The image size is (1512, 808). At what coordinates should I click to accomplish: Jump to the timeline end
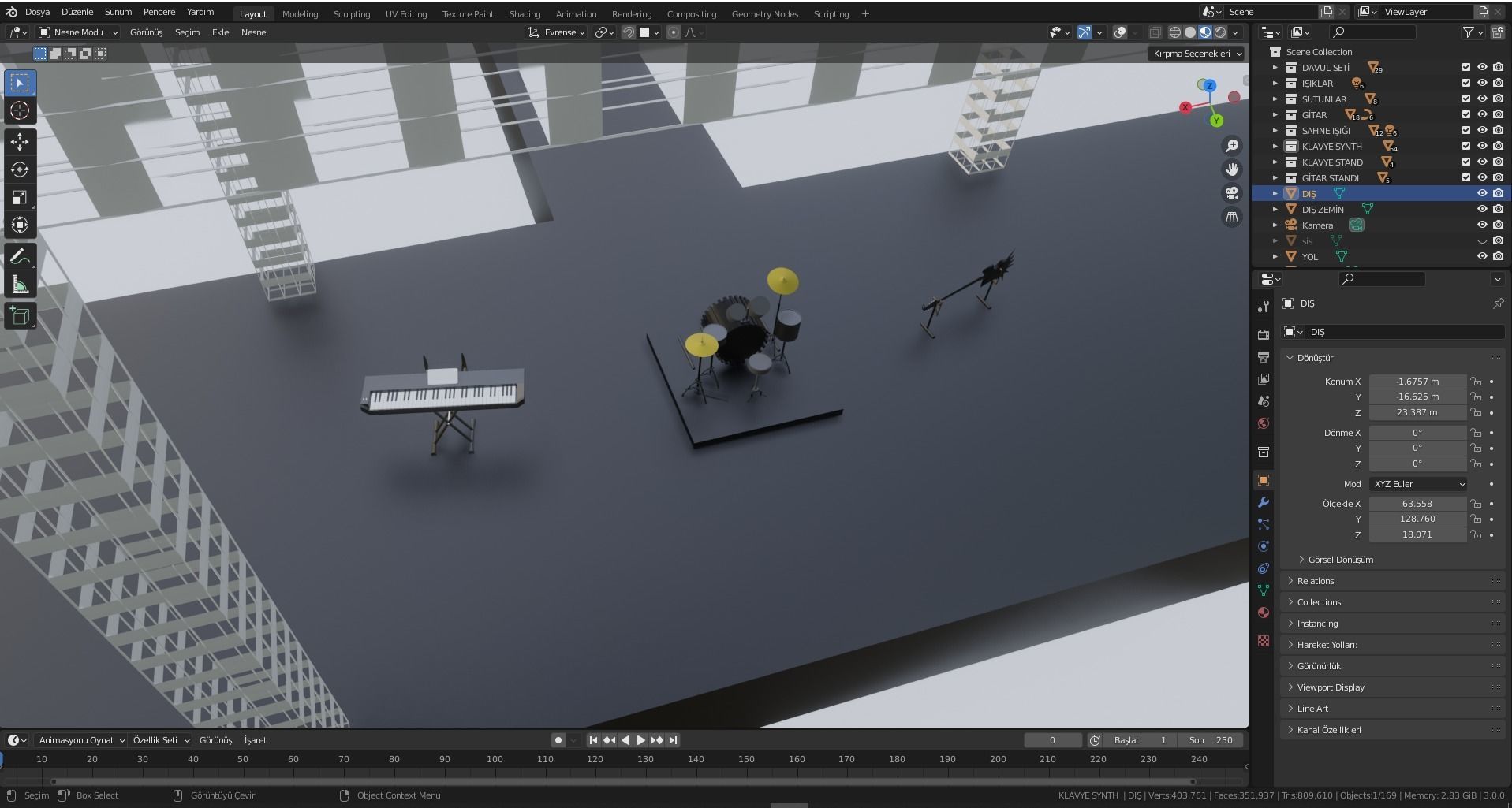pyautogui.click(x=673, y=740)
